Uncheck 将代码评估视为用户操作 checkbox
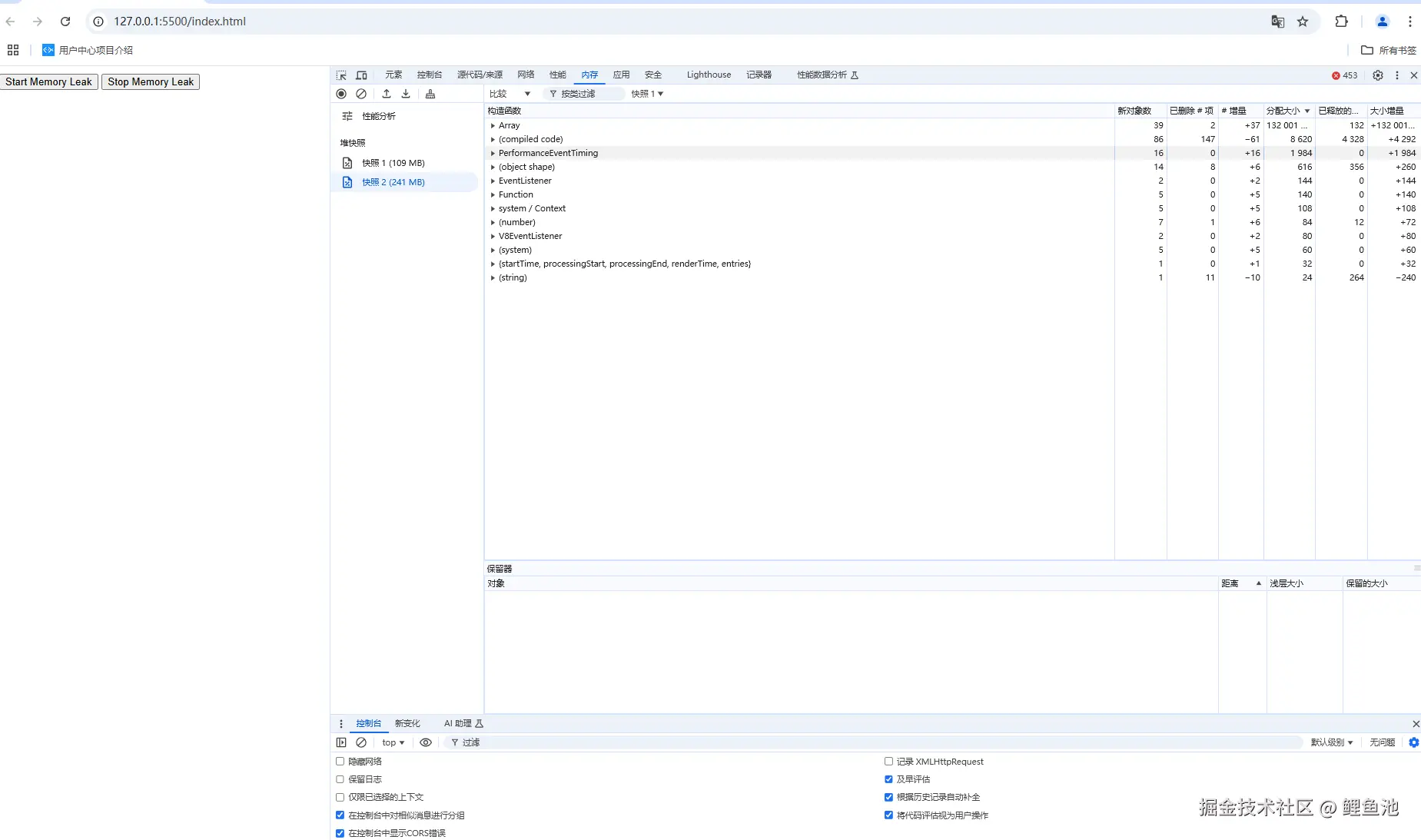The image size is (1421, 840). [x=888, y=815]
